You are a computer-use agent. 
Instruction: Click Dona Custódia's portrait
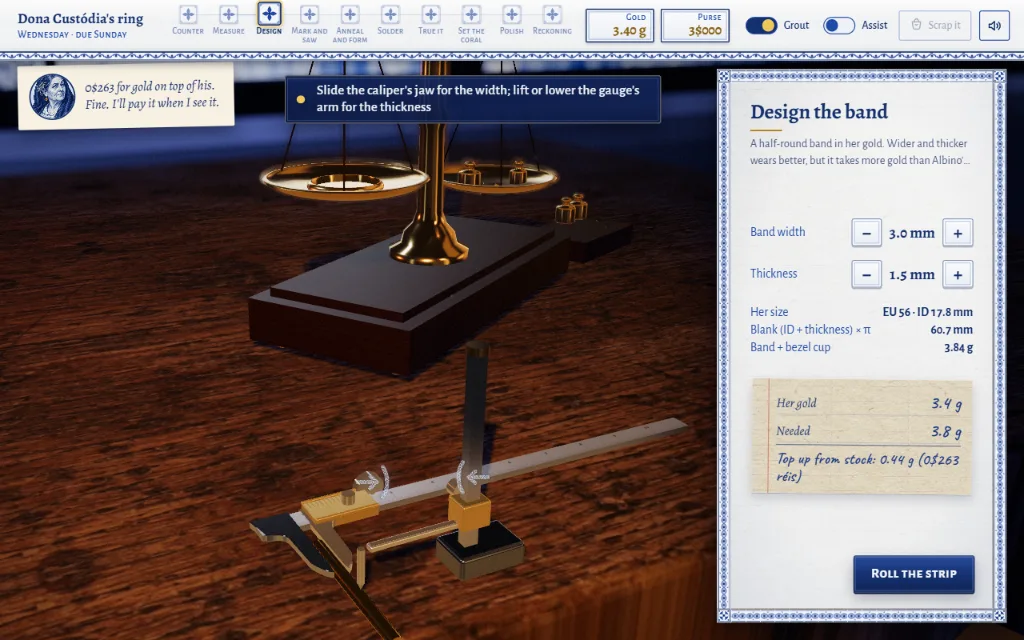[52, 97]
